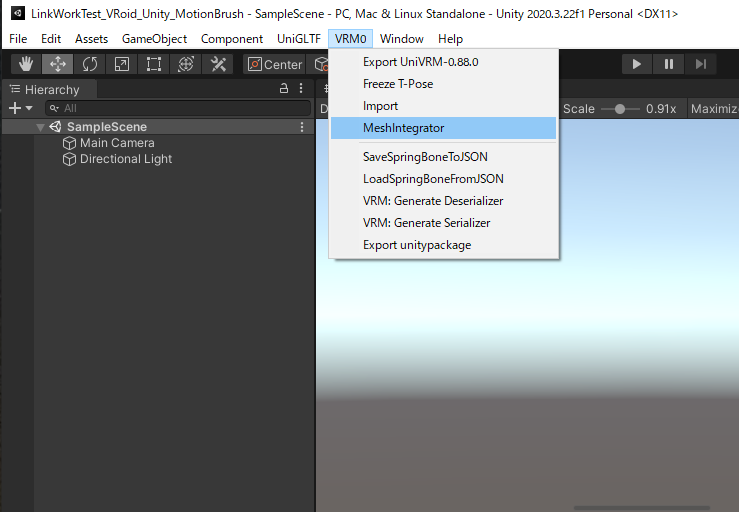Image resolution: width=739 pixels, height=512 pixels.
Task: Select the combined Transform tool
Action: (186, 64)
